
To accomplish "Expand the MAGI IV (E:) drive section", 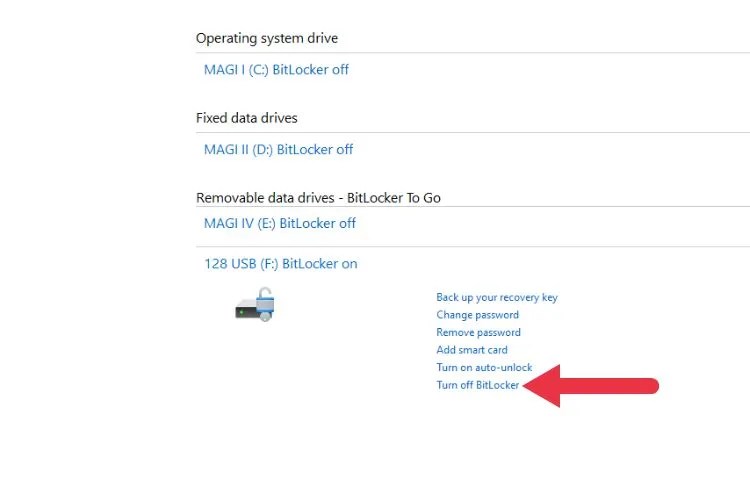I will pyautogui.click(x=279, y=223).
